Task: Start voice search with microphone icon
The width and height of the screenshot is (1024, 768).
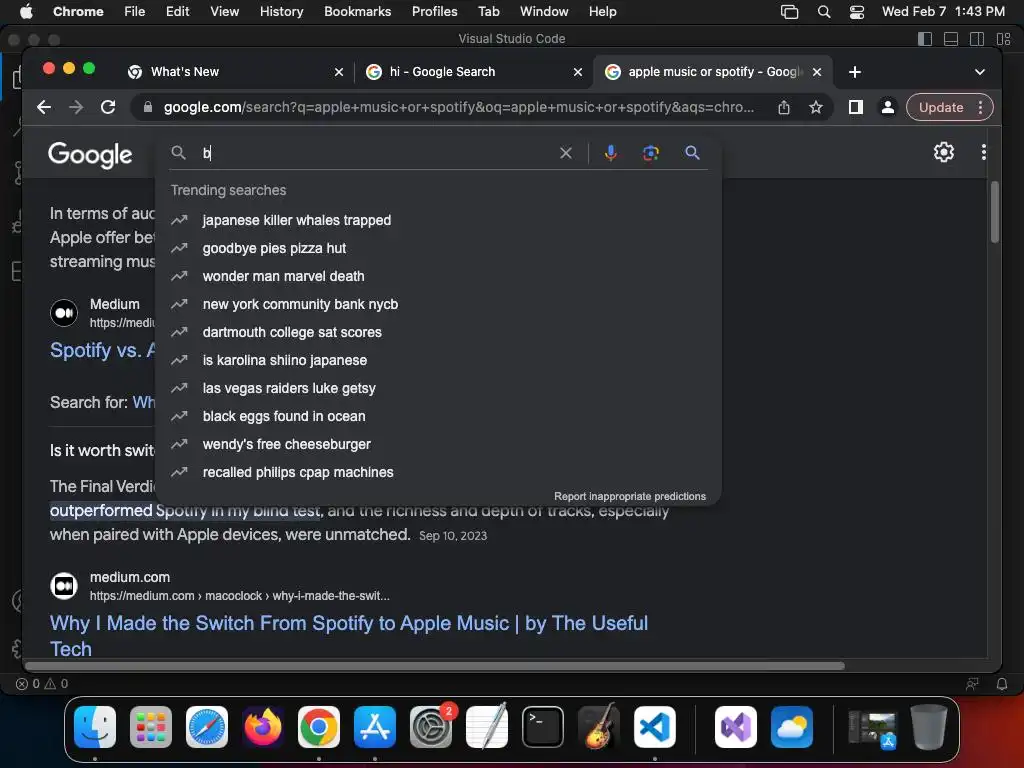Action: [611, 153]
